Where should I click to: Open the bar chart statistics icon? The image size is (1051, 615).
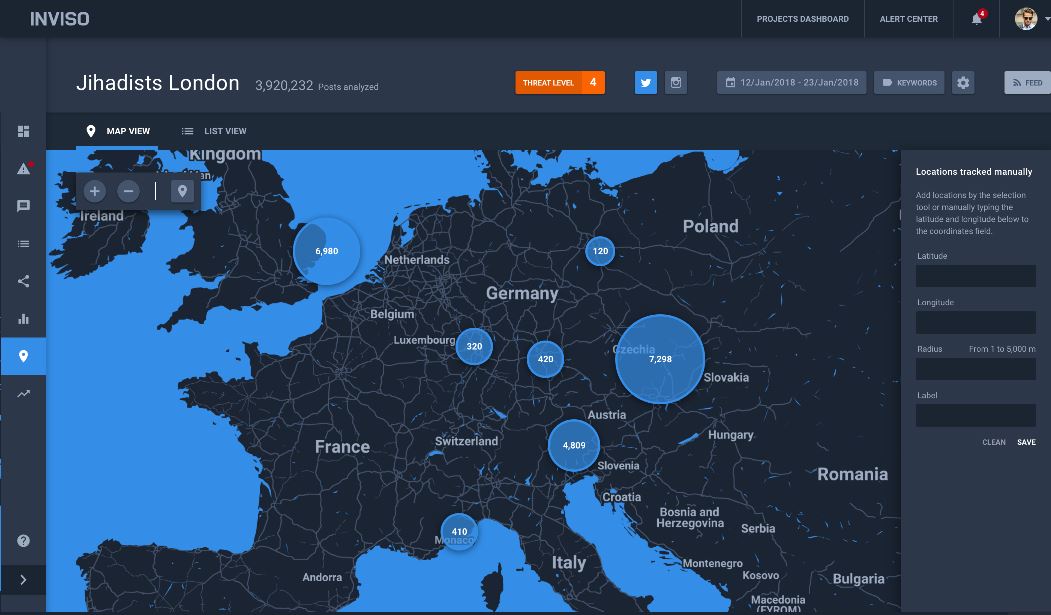tap(23, 319)
